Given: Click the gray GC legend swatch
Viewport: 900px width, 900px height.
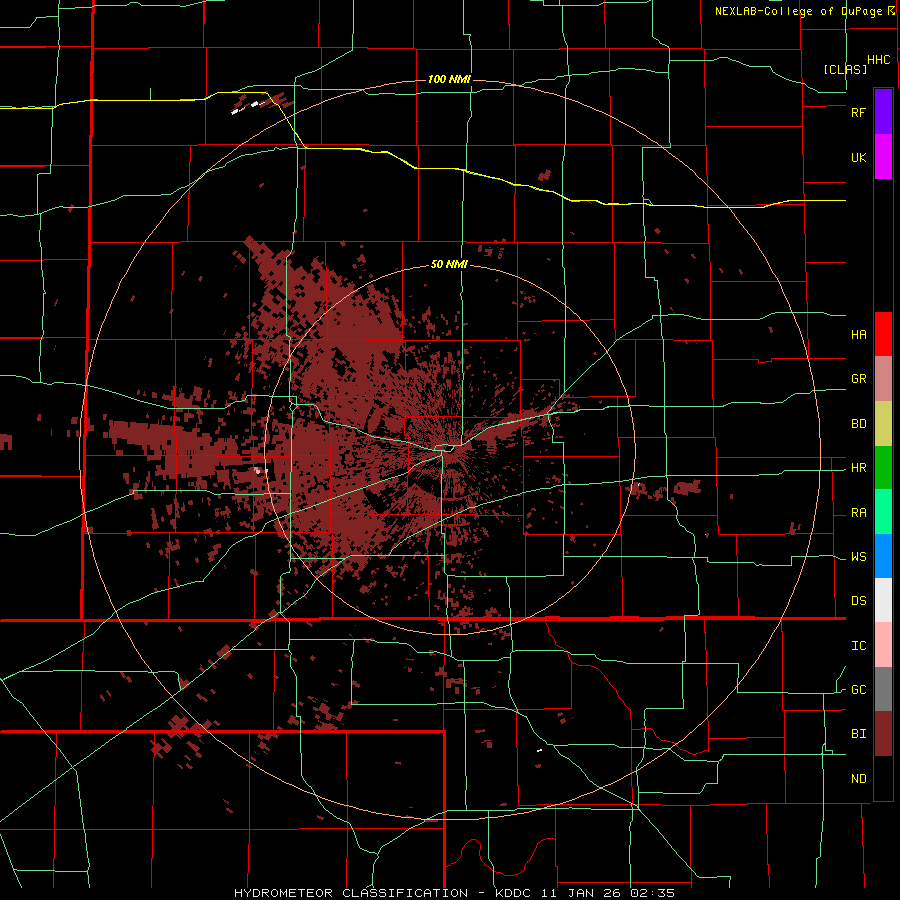Looking at the screenshot, I should [883, 689].
